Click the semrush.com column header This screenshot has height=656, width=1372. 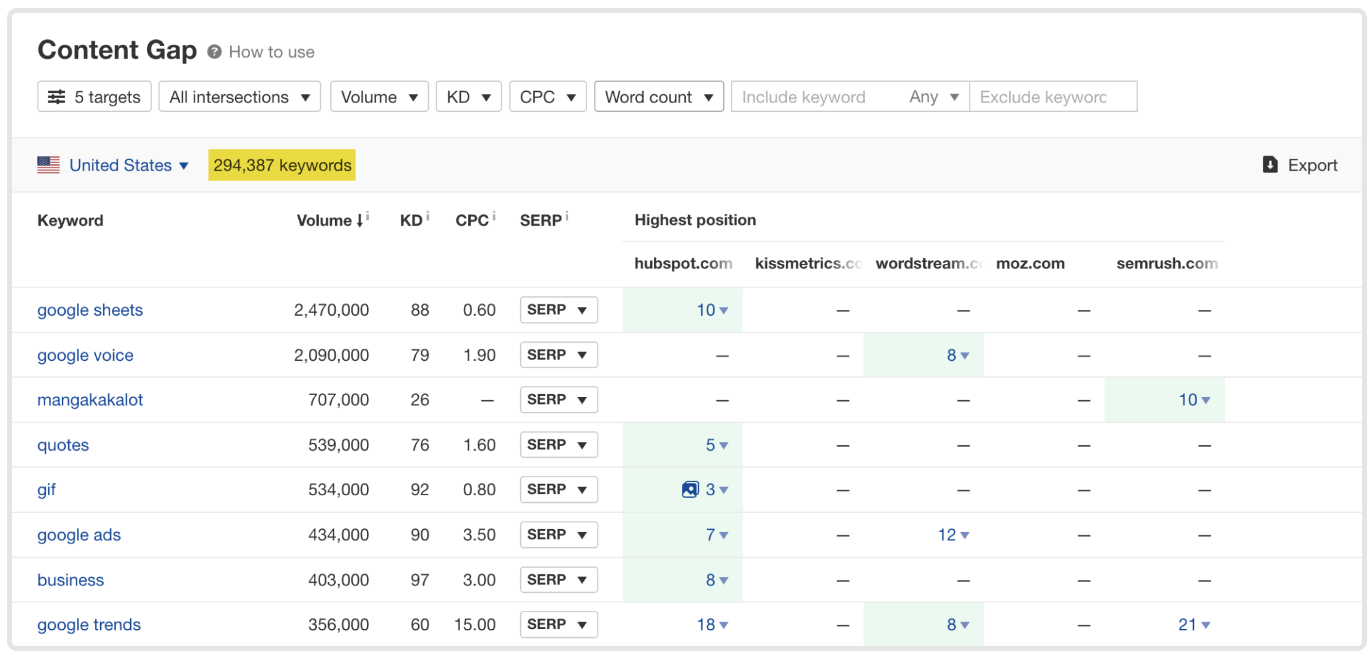click(x=1167, y=264)
